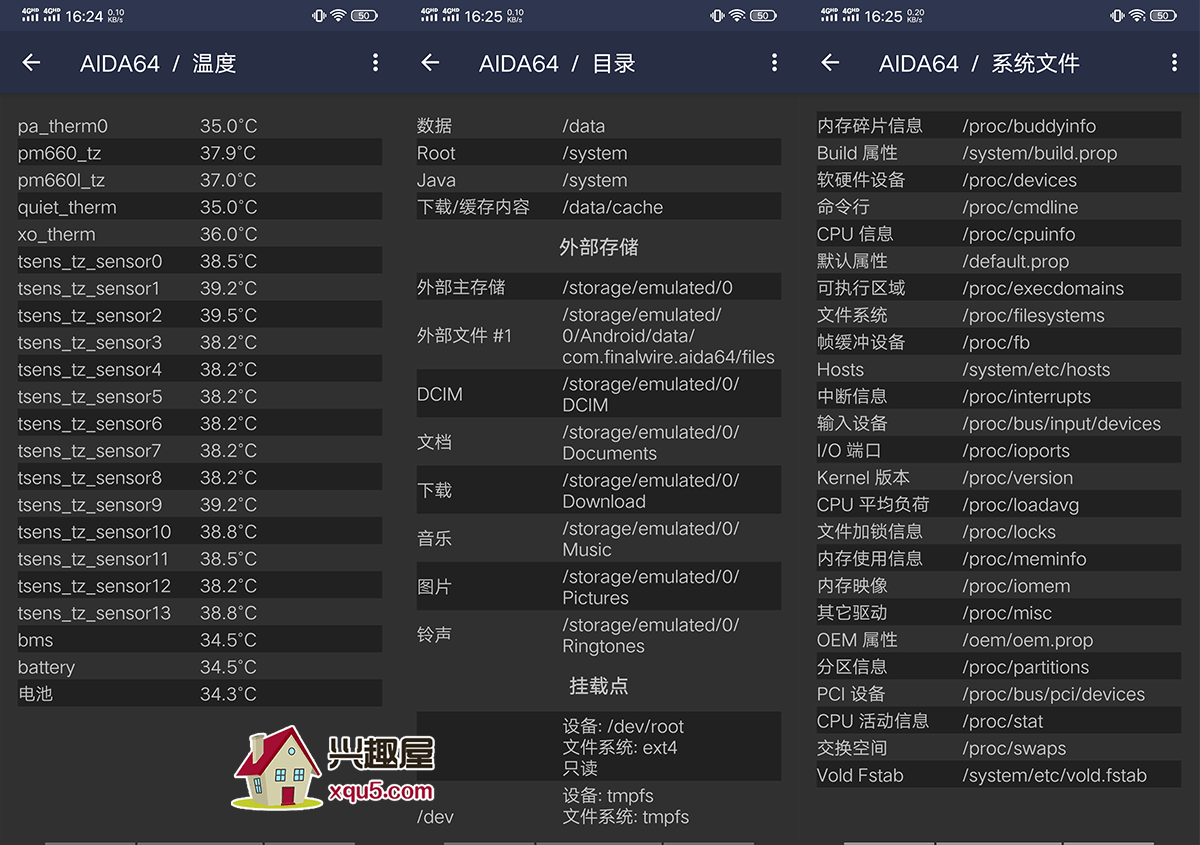Tap the 下载 Download row

click(x=599, y=490)
